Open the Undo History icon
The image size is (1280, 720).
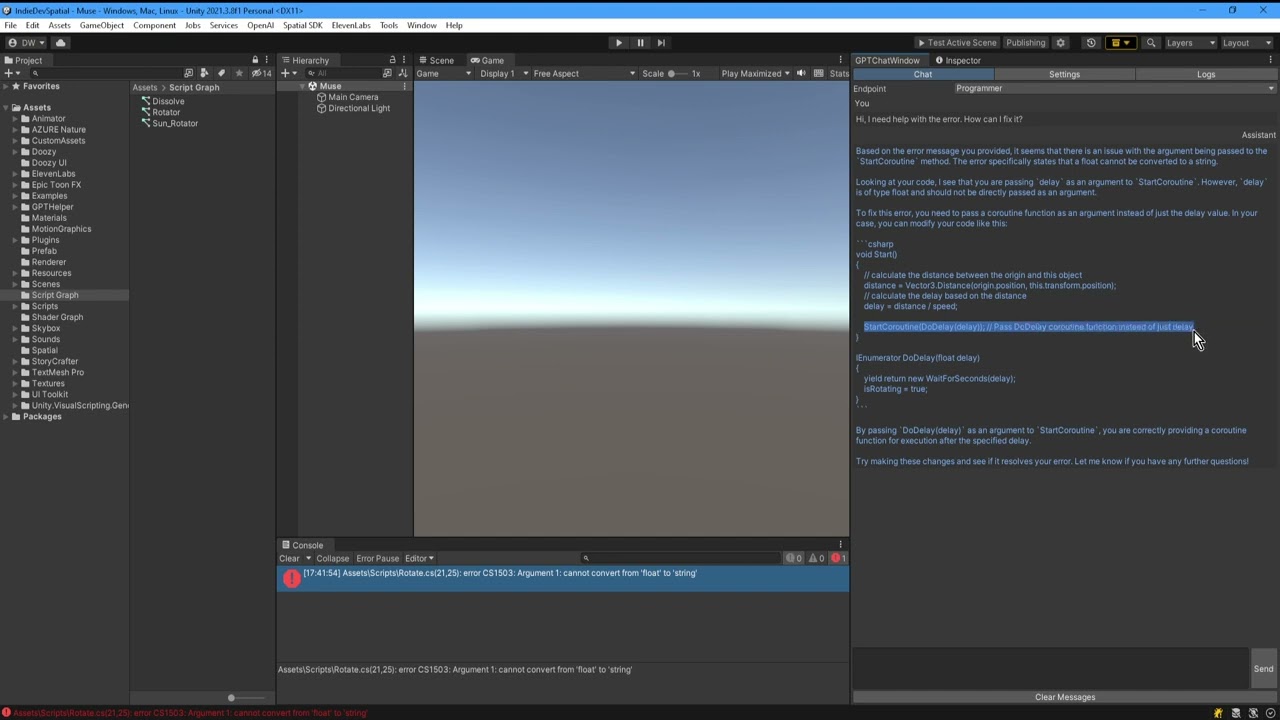point(1091,43)
